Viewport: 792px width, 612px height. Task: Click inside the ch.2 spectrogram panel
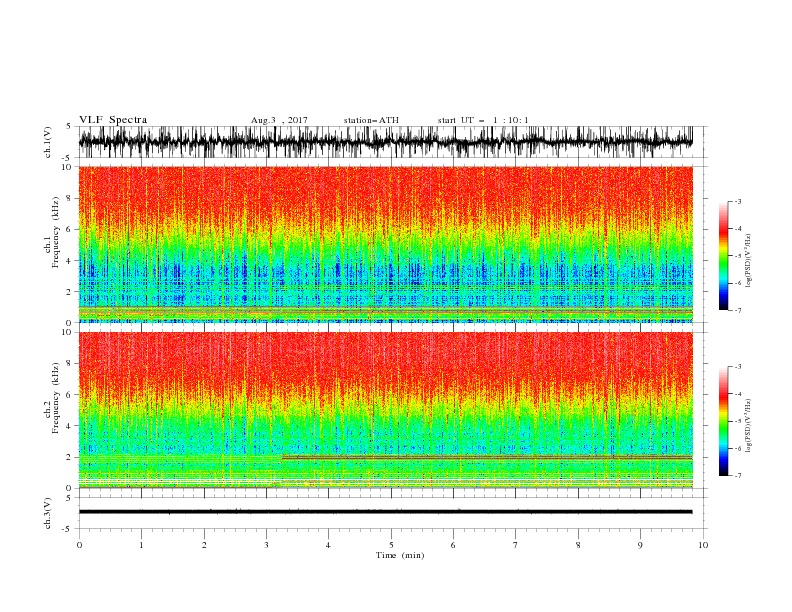(x=386, y=410)
